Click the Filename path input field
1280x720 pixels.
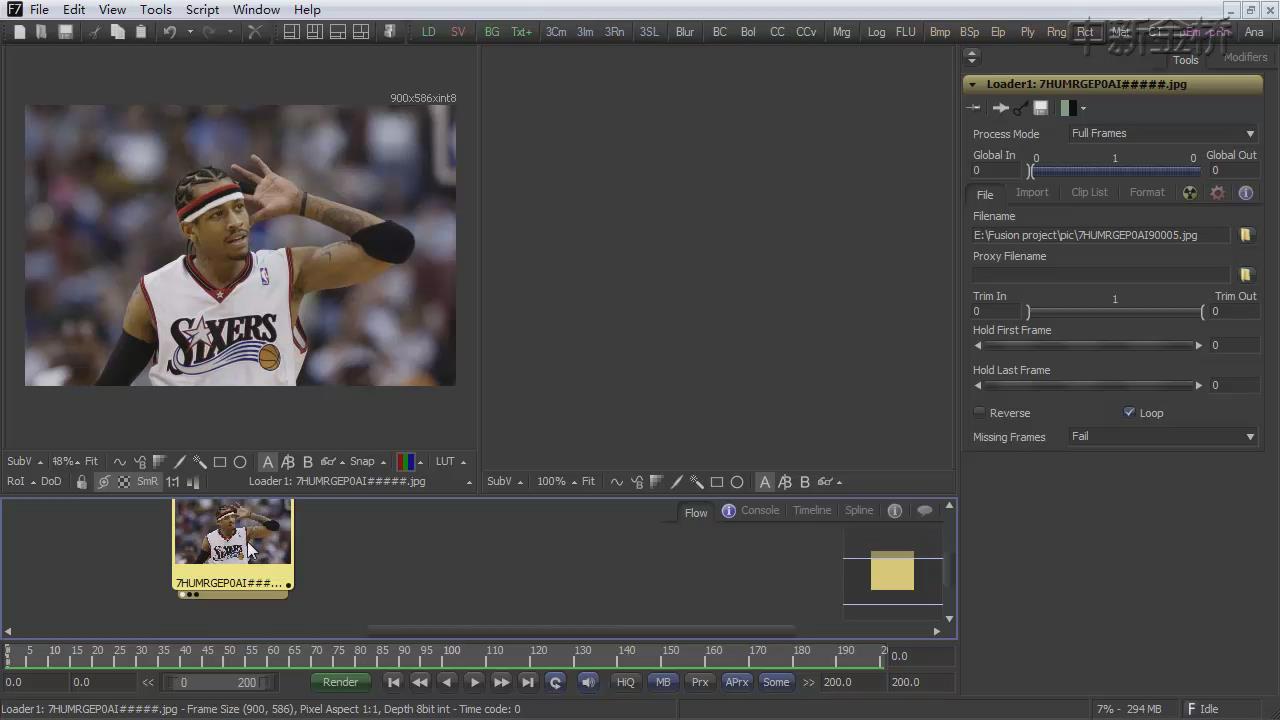[1101, 235]
